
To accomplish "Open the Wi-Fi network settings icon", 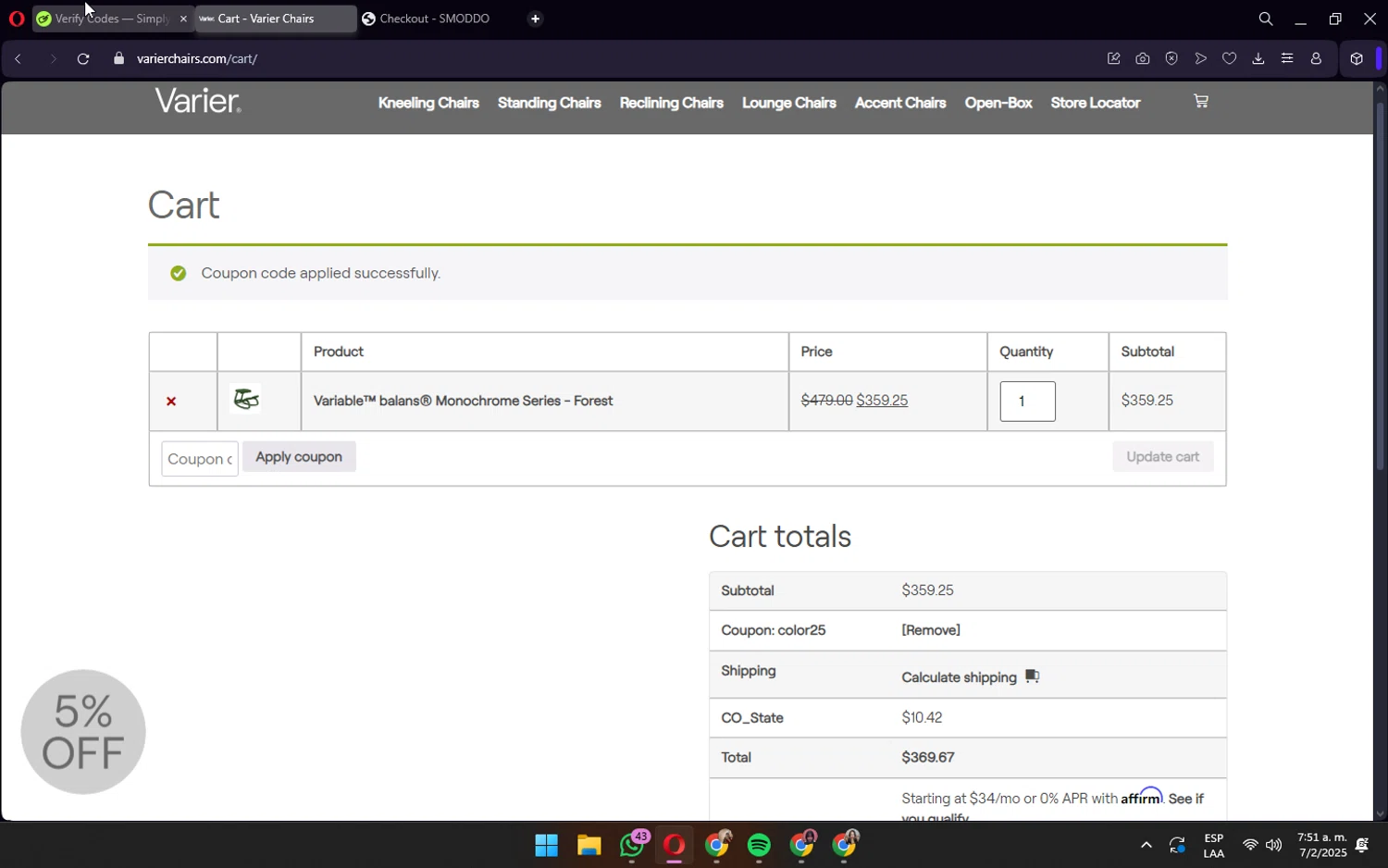I will (x=1250, y=845).
